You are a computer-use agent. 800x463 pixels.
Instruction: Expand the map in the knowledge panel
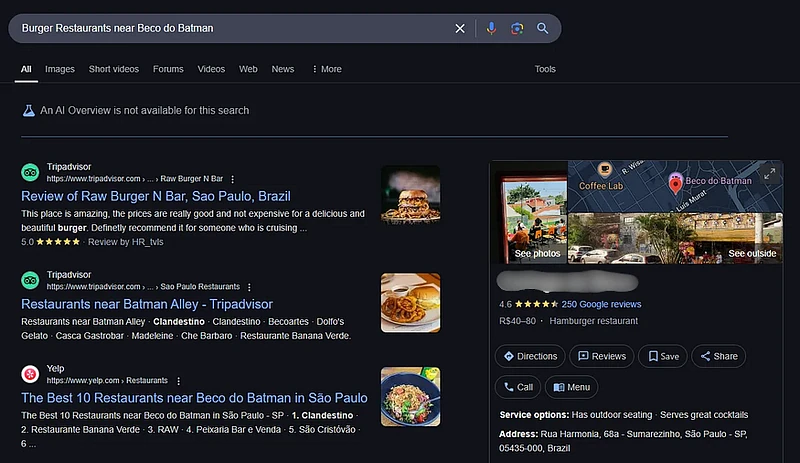(769, 174)
